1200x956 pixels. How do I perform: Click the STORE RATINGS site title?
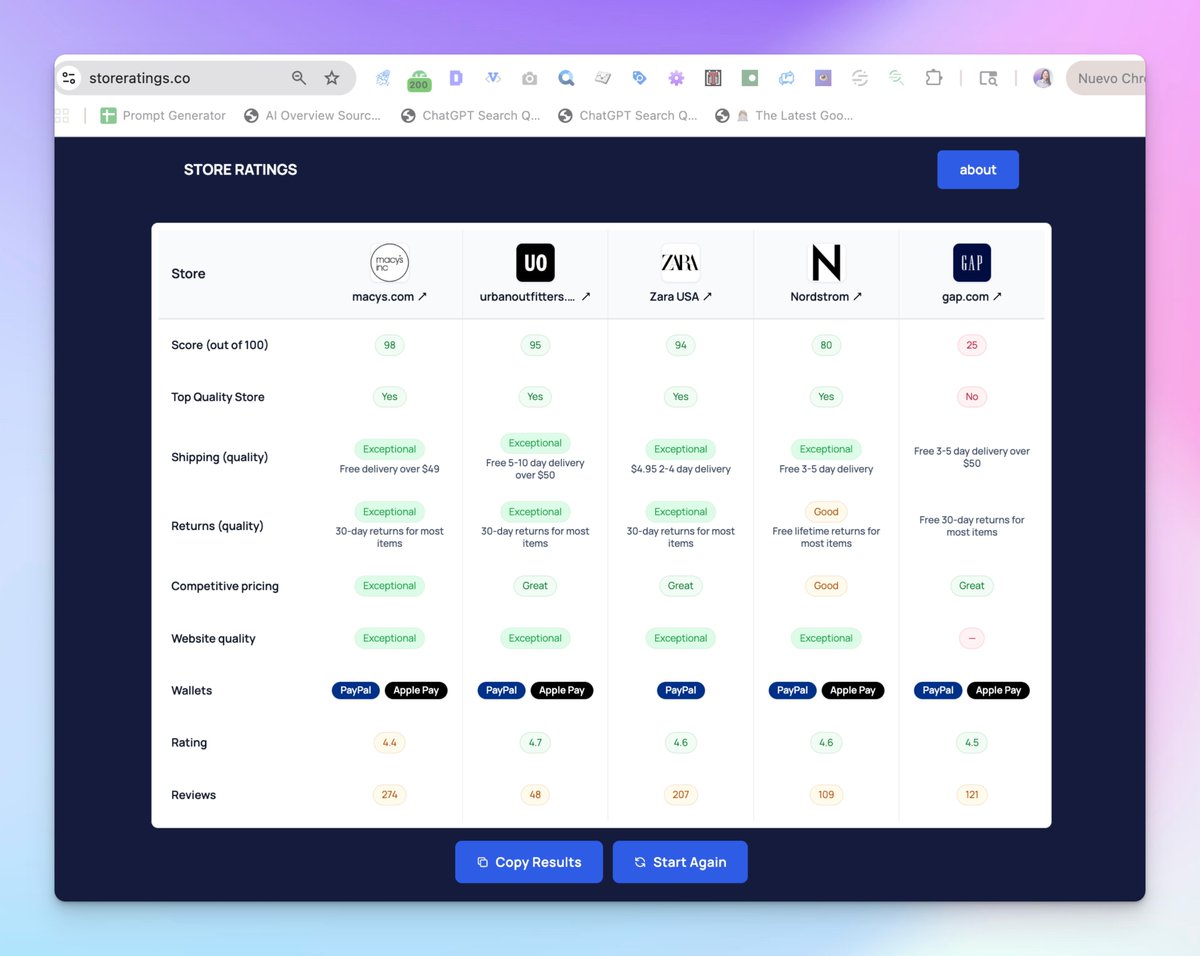click(240, 169)
